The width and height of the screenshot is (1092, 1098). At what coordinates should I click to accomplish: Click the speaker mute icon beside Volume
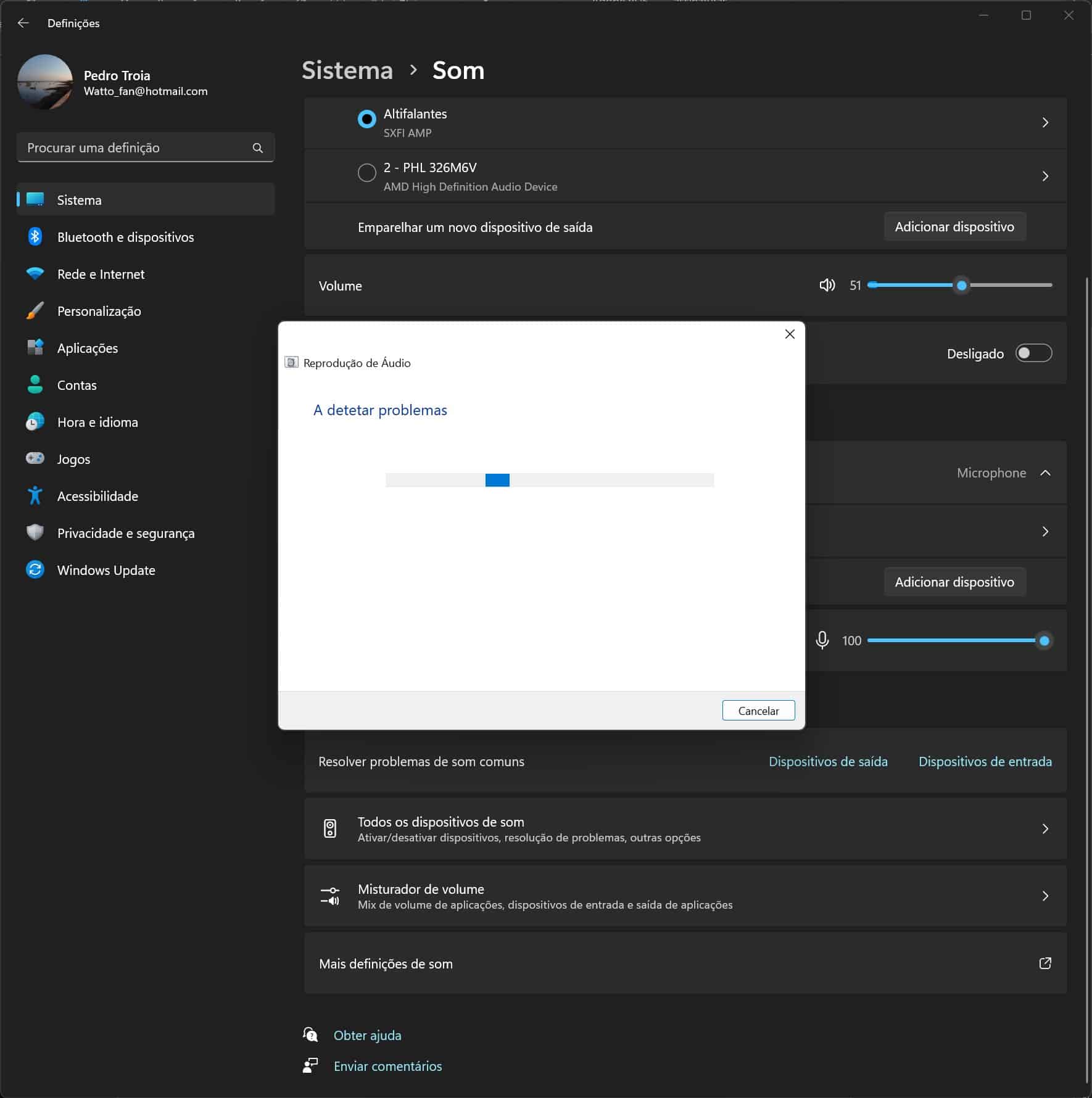pos(827,285)
